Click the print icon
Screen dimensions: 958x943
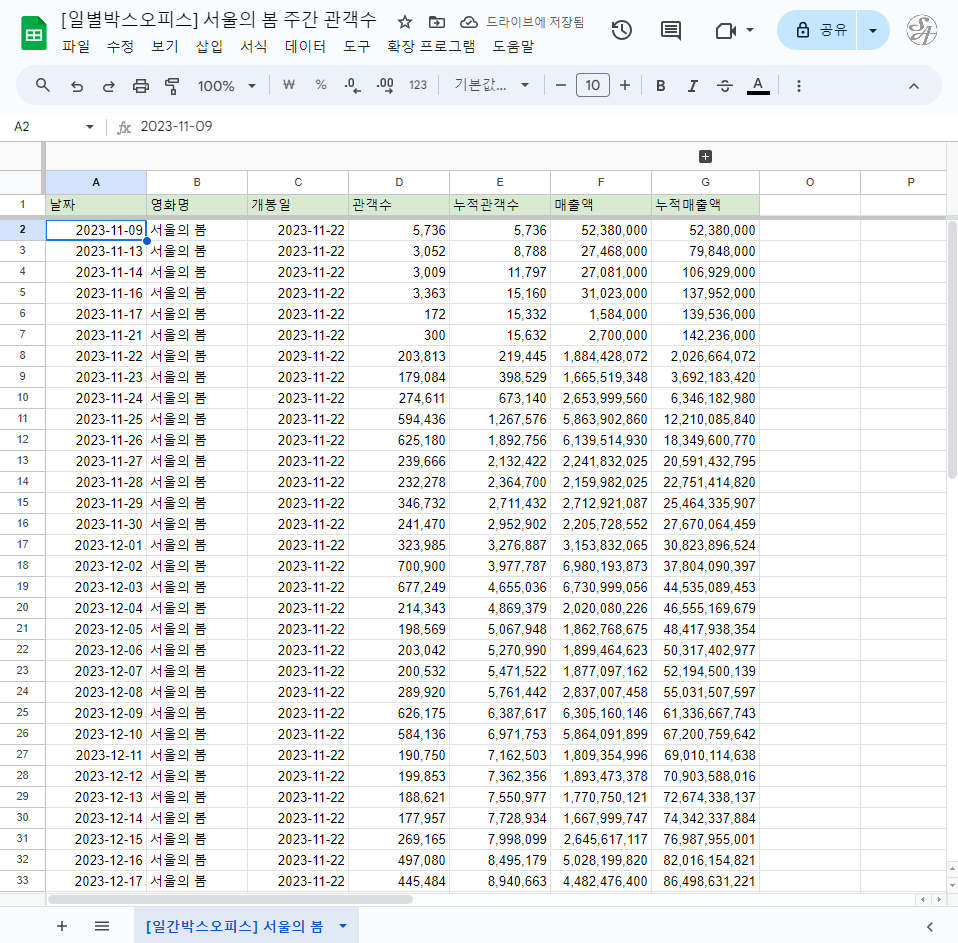(x=141, y=86)
